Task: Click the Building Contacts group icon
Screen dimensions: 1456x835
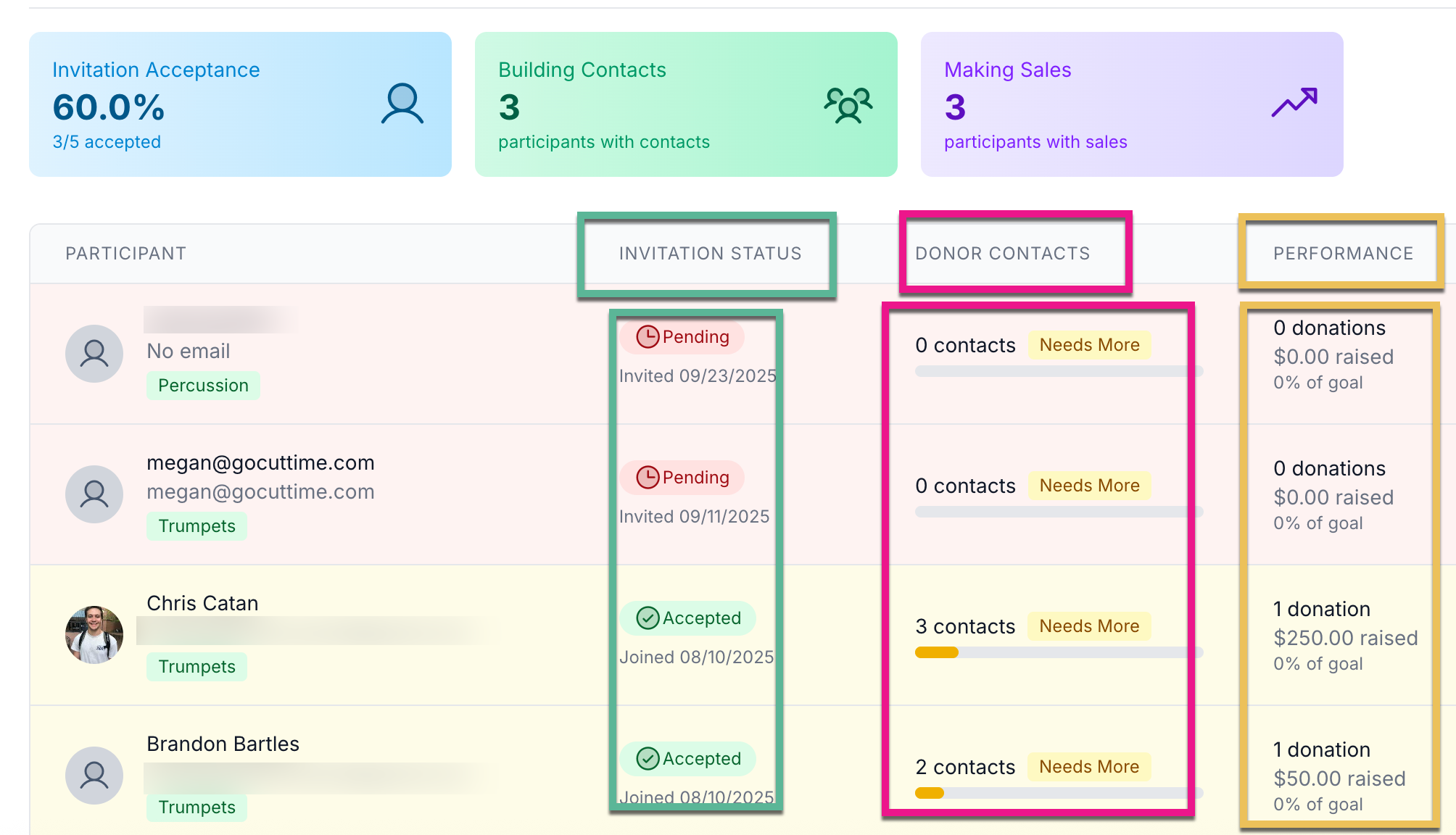Action: 848,105
